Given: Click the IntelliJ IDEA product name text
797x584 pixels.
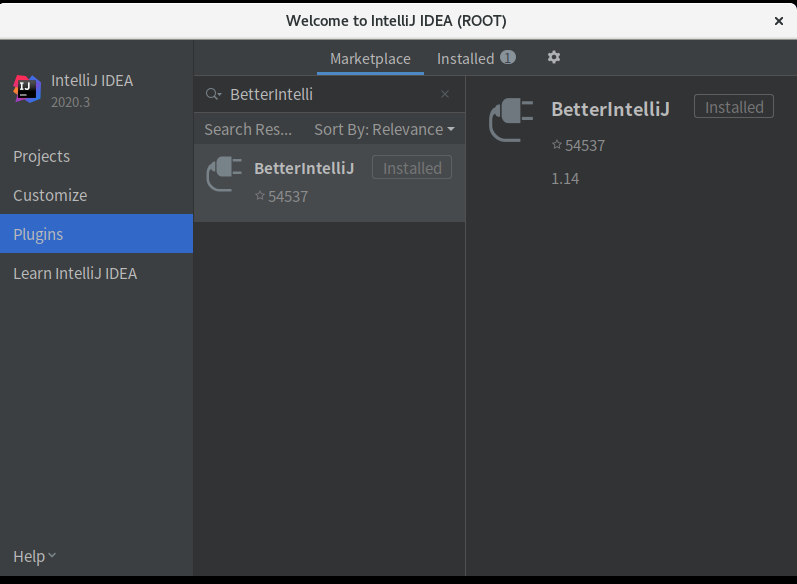Looking at the screenshot, I should [x=92, y=81].
